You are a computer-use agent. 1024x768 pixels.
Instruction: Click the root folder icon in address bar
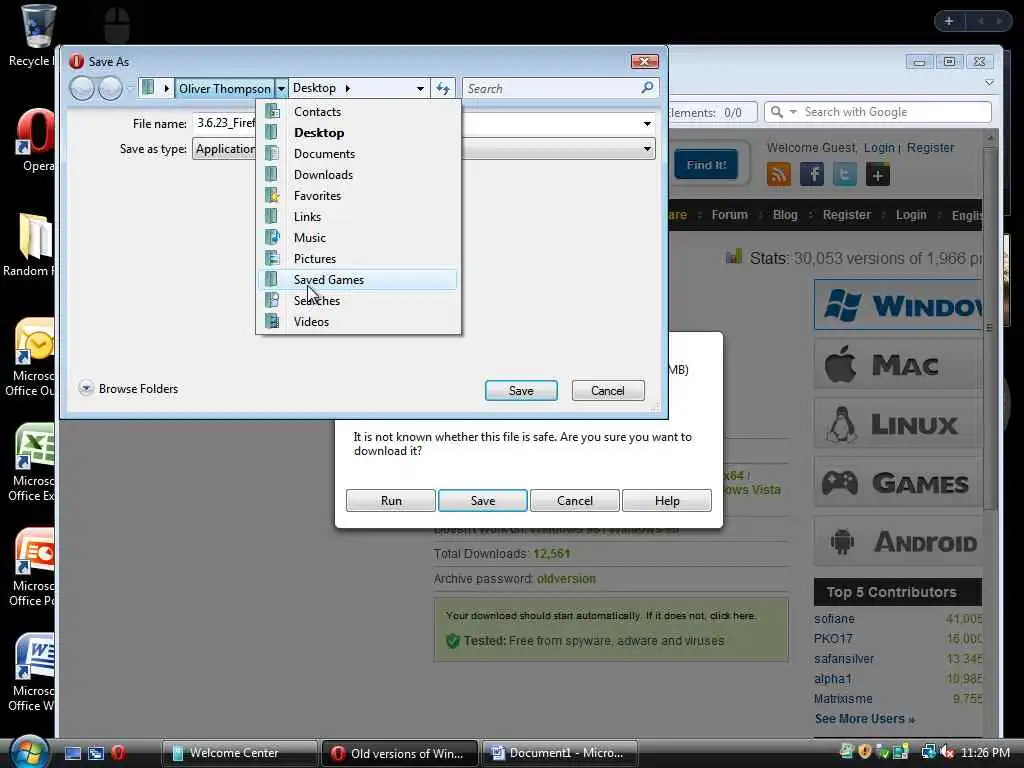tap(148, 88)
